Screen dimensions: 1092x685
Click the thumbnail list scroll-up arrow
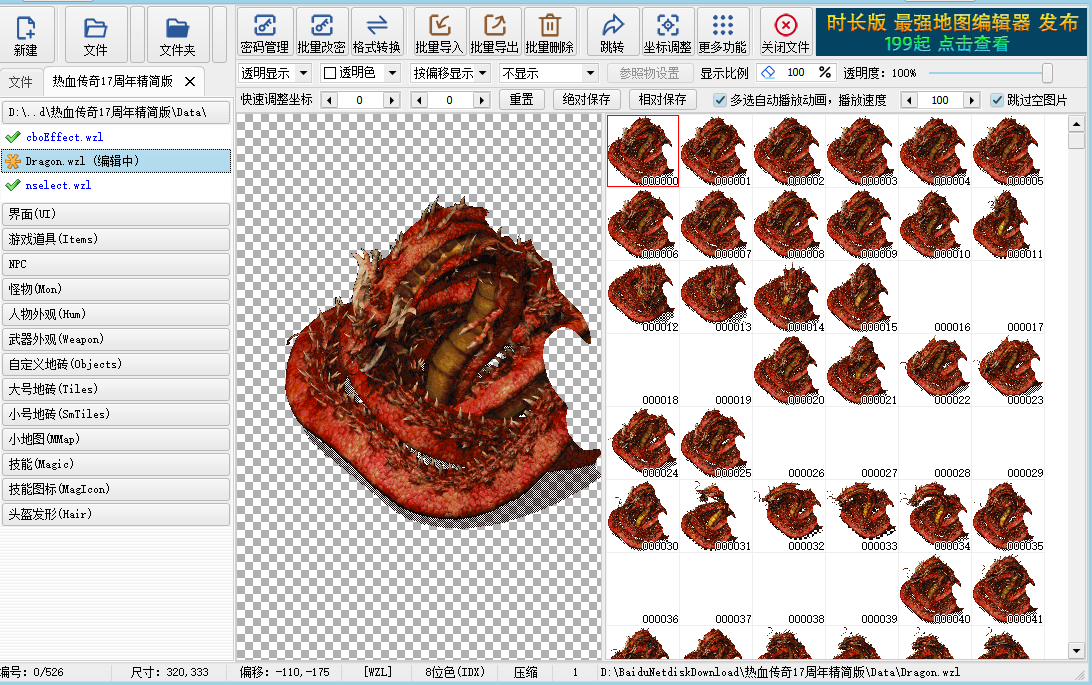pos(1076,124)
